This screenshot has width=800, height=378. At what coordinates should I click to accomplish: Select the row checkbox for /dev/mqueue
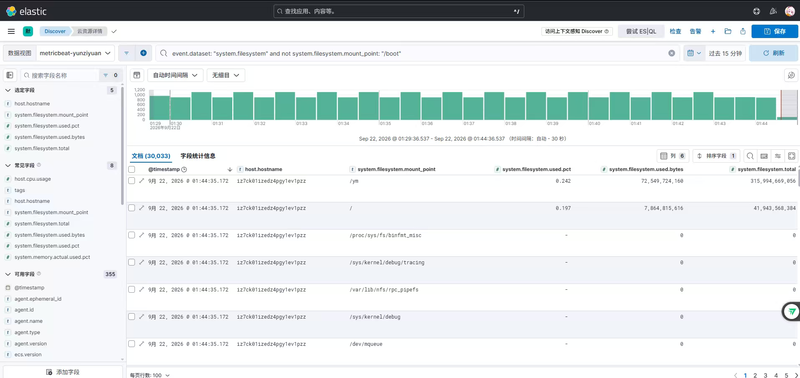pyautogui.click(x=132, y=344)
